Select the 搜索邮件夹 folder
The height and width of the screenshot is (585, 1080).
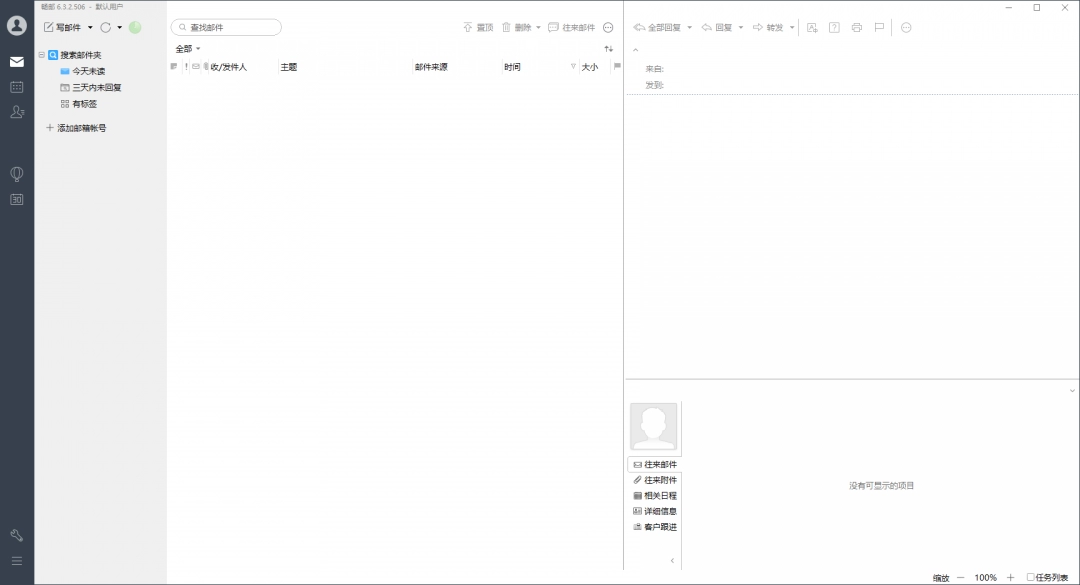75,54
